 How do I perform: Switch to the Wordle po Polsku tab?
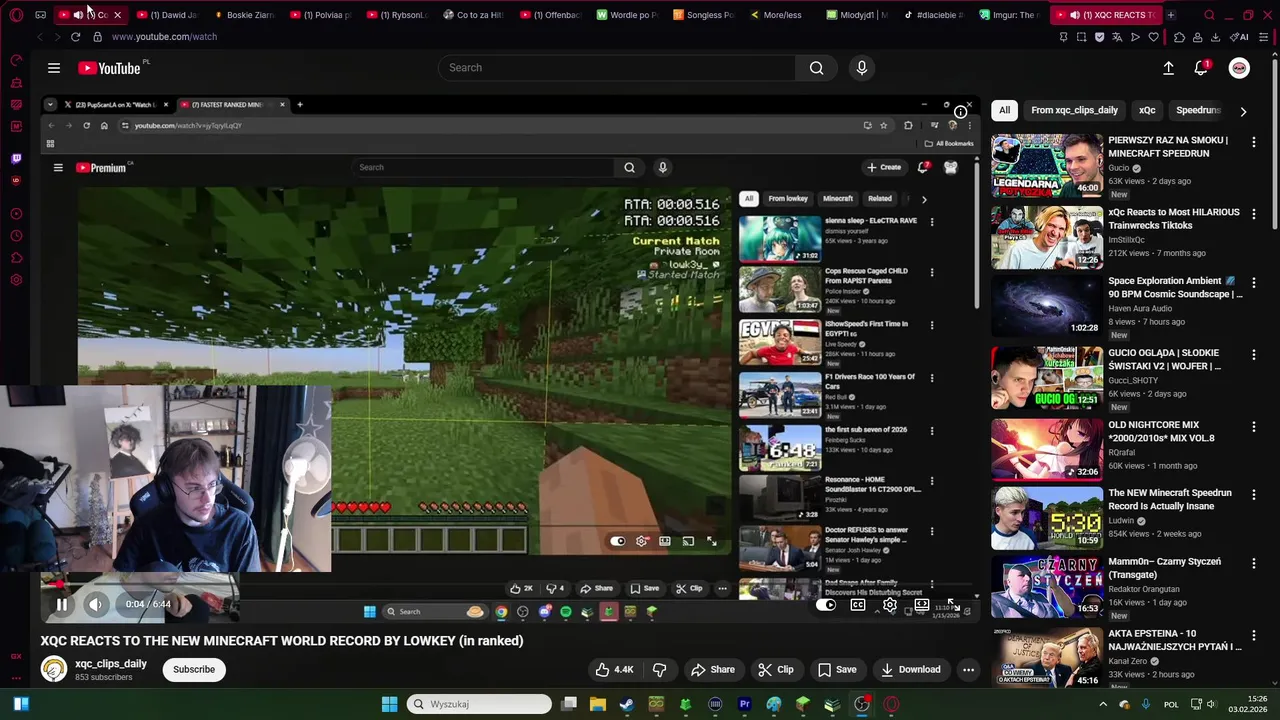coord(627,15)
